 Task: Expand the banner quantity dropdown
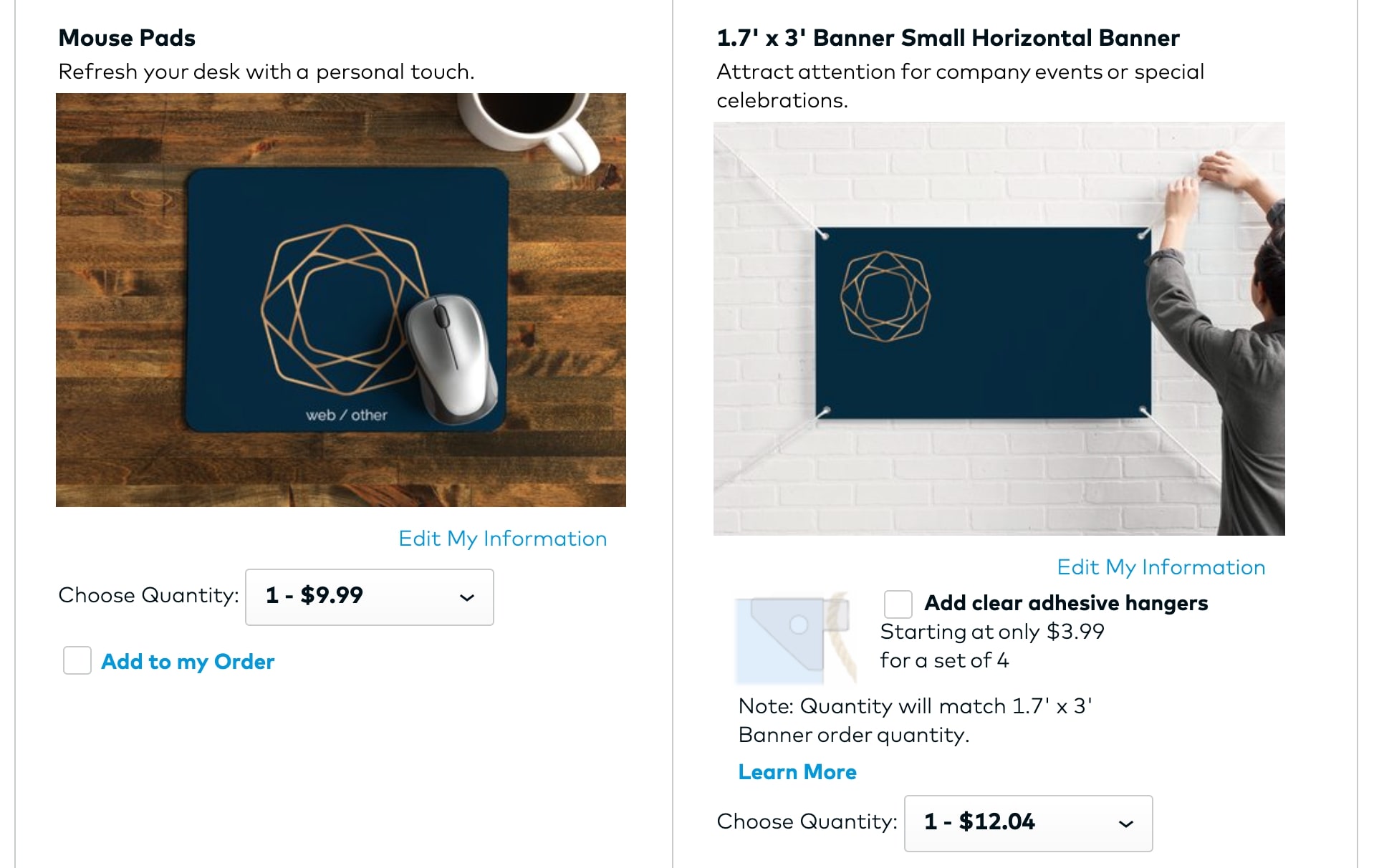point(1028,824)
